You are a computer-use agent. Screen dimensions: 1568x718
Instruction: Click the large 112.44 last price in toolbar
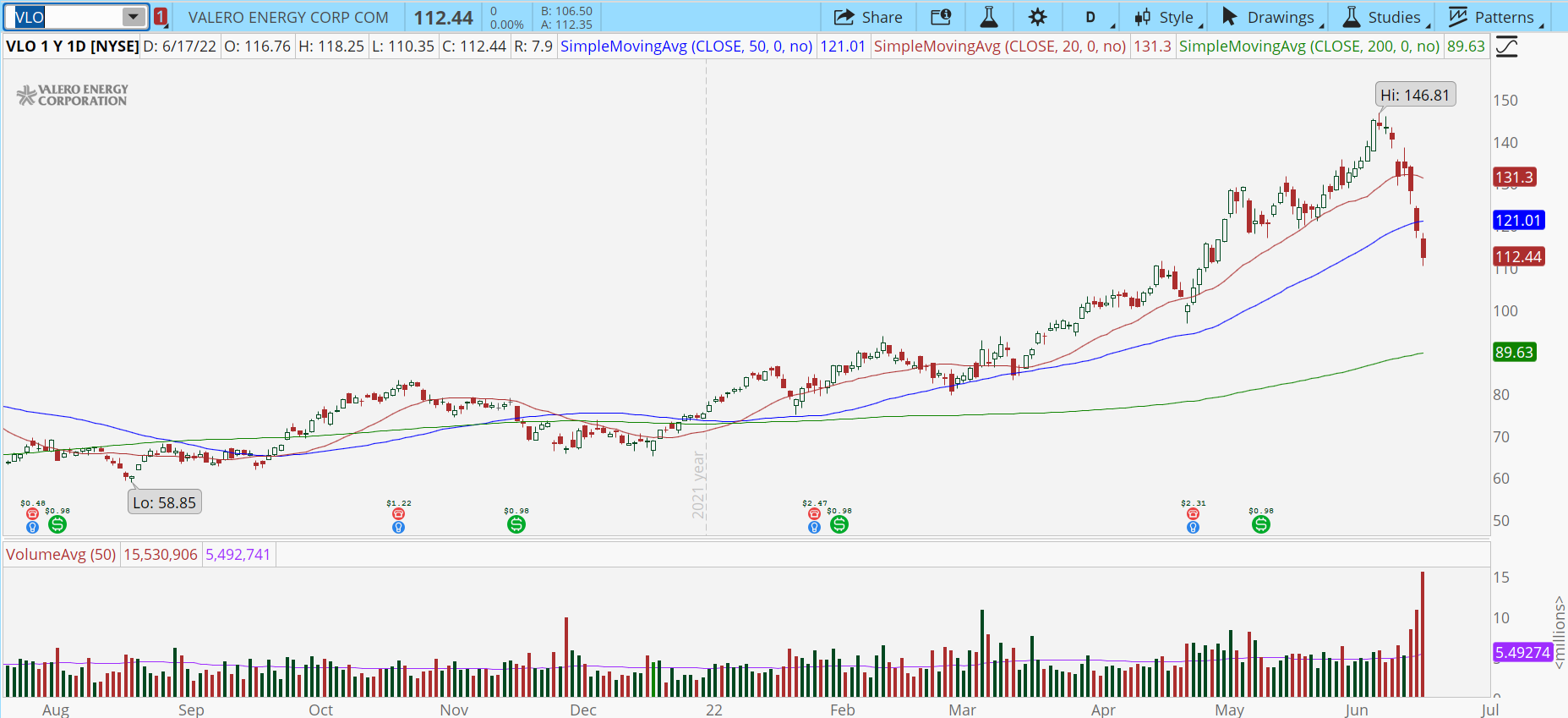(444, 18)
